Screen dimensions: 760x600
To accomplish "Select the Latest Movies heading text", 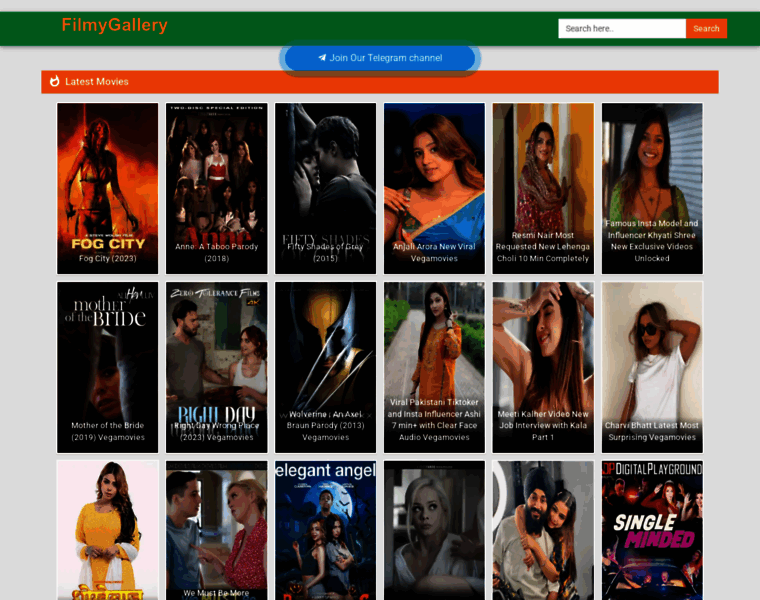I will click(97, 81).
